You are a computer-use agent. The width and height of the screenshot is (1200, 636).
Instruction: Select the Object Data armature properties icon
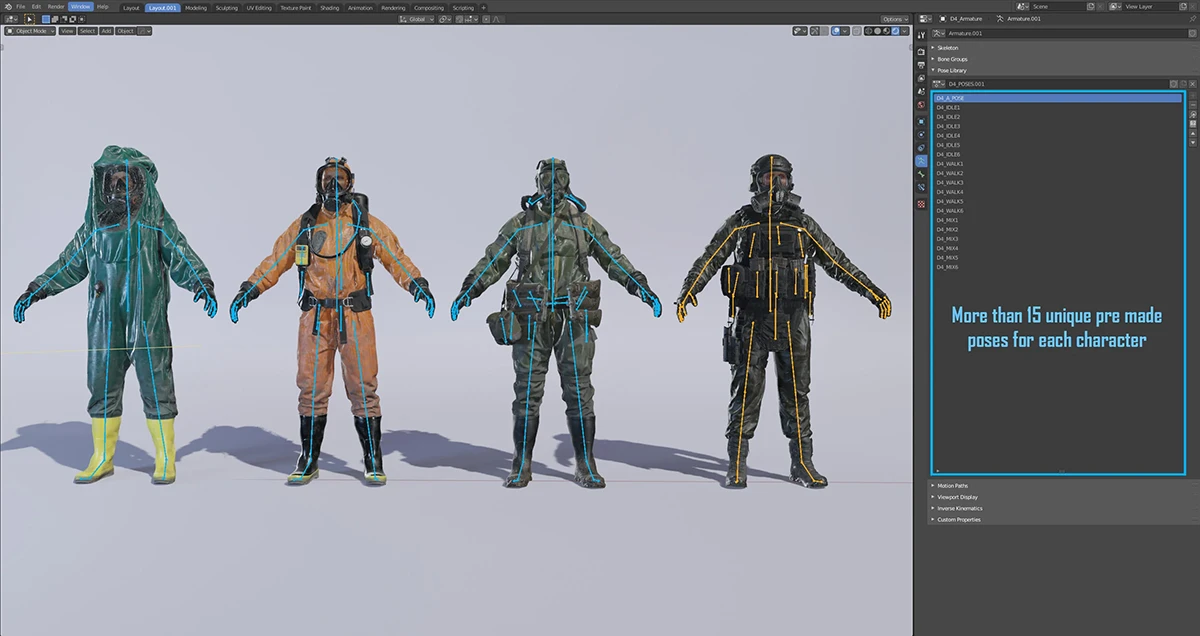click(x=921, y=160)
